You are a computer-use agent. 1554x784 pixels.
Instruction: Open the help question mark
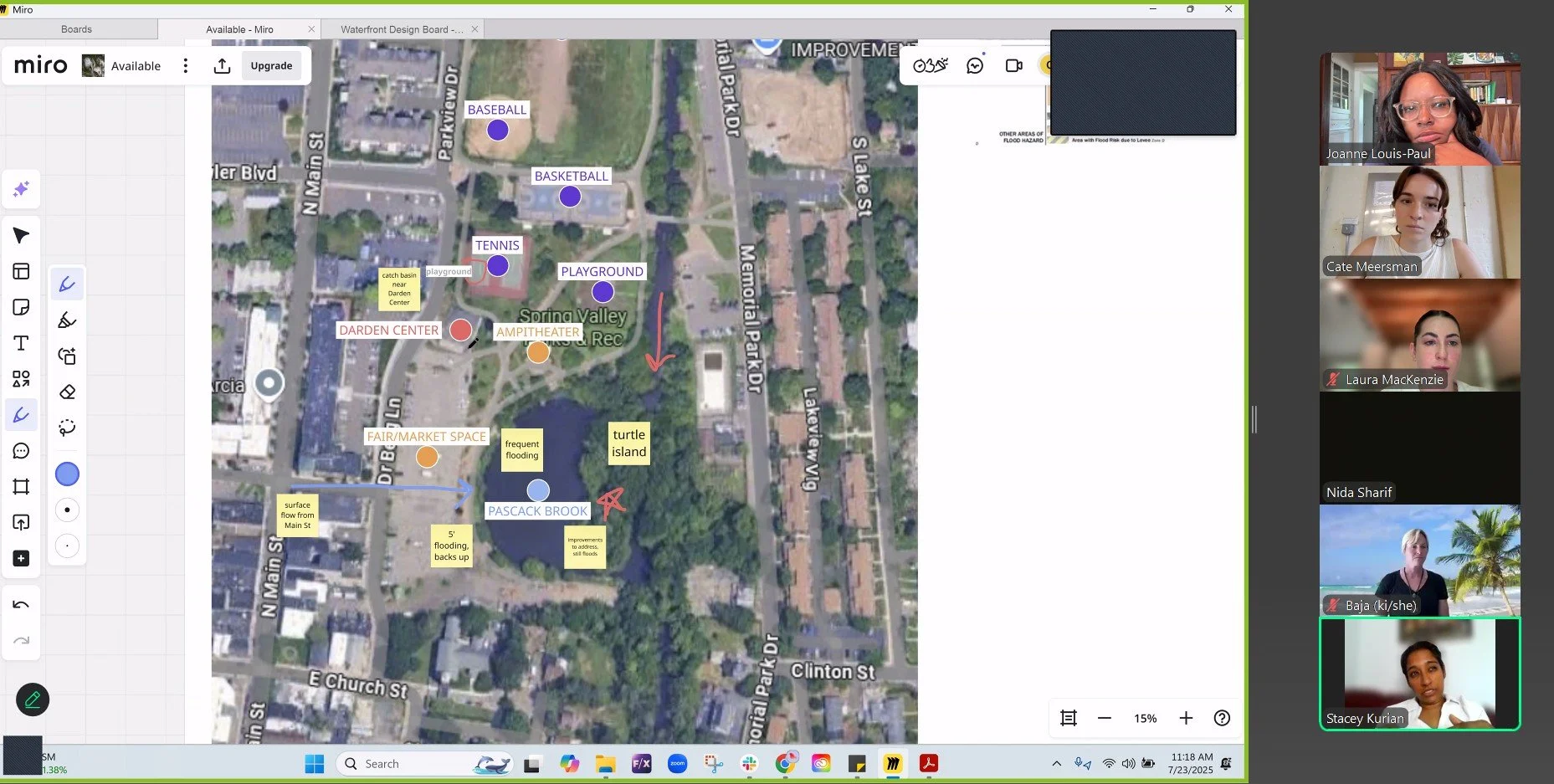tap(1222, 718)
